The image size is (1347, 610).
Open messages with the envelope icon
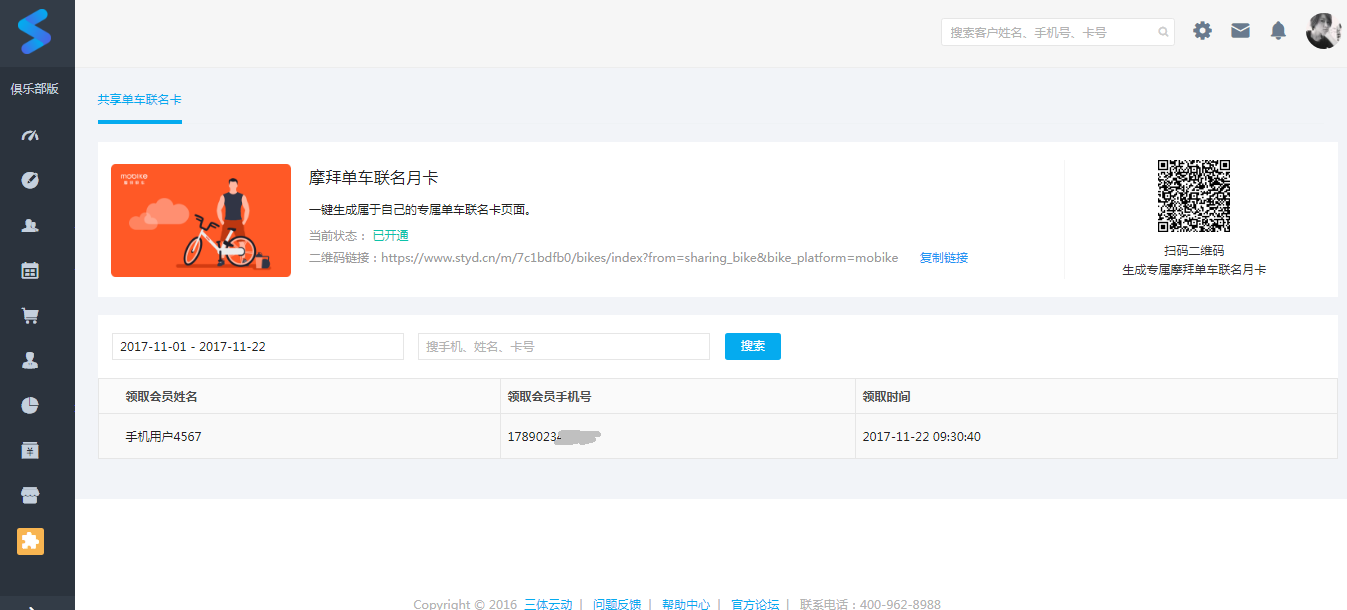1240,31
